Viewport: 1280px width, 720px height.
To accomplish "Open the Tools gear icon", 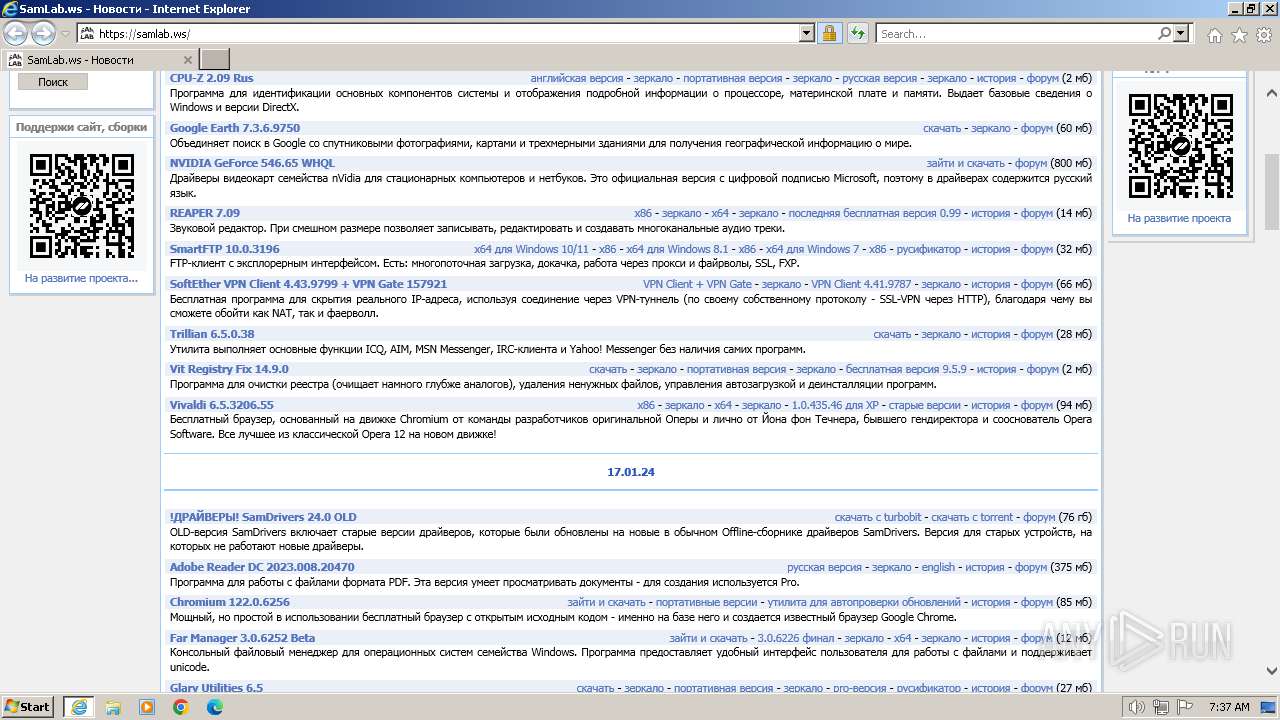I will [1263, 34].
